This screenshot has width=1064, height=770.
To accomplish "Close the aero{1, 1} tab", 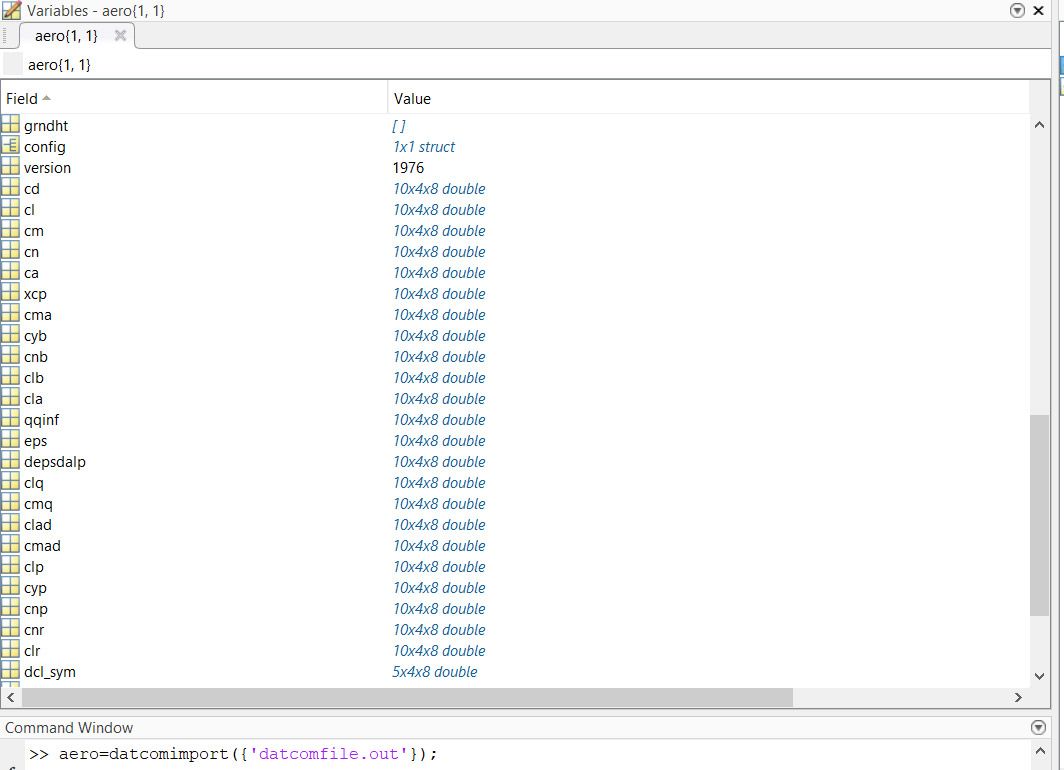I will [x=120, y=36].
